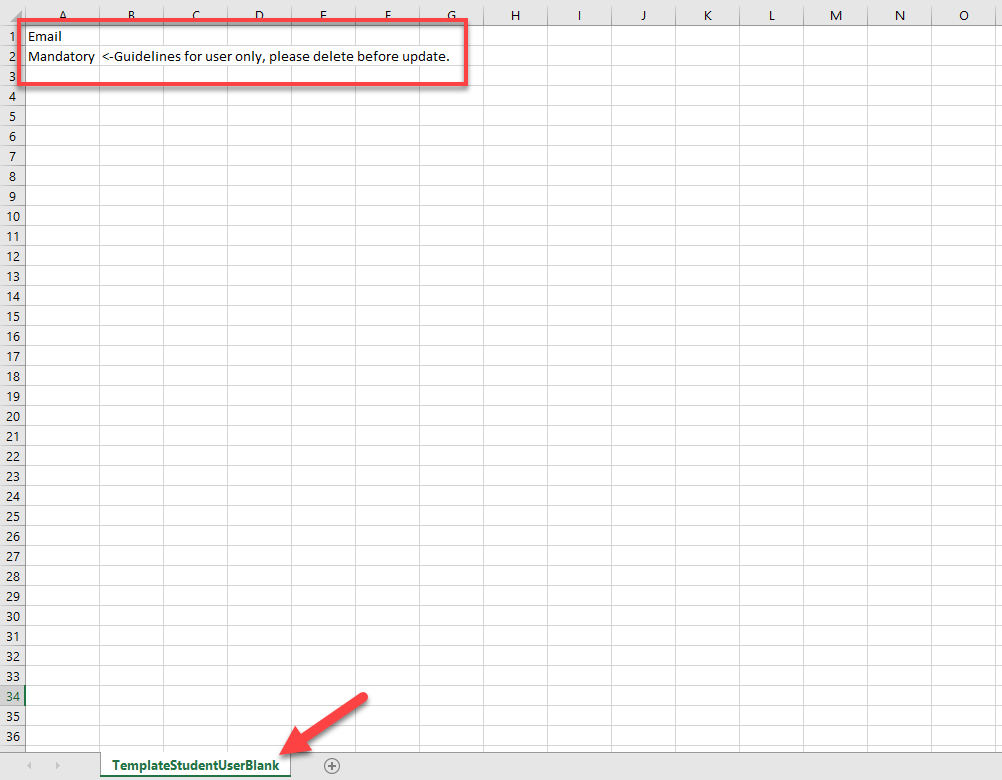The width and height of the screenshot is (1002, 780).
Task: Select row 20 header
Action: pyautogui.click(x=12, y=416)
